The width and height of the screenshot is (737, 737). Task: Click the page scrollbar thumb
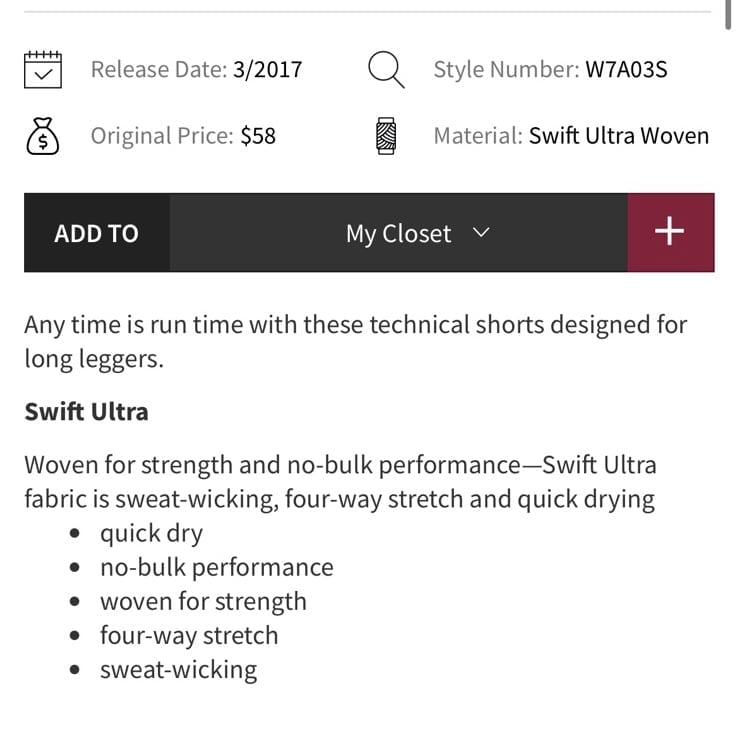tap(728, 15)
